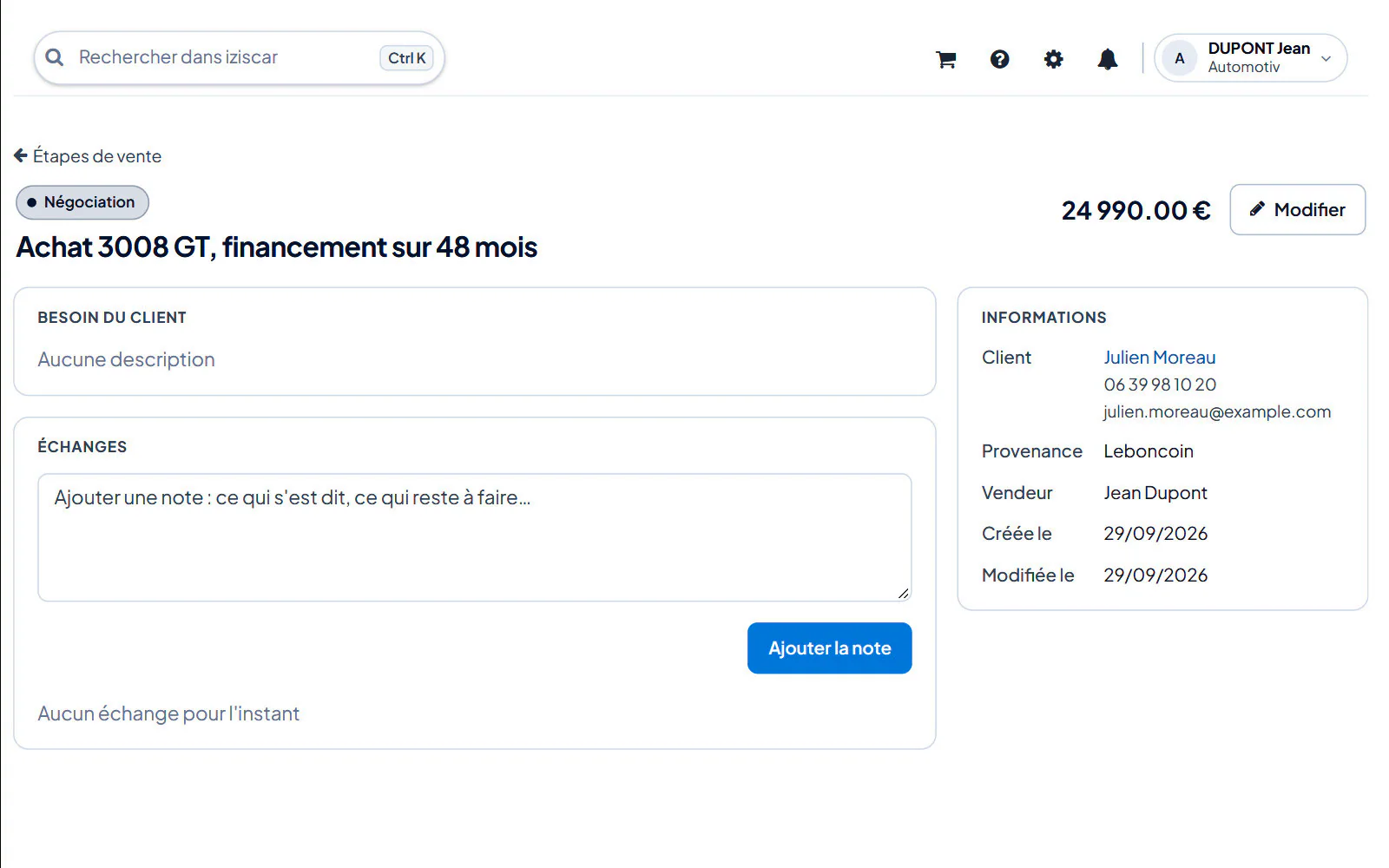
Task: Click the Leboncoin provenance value
Action: click(1148, 451)
